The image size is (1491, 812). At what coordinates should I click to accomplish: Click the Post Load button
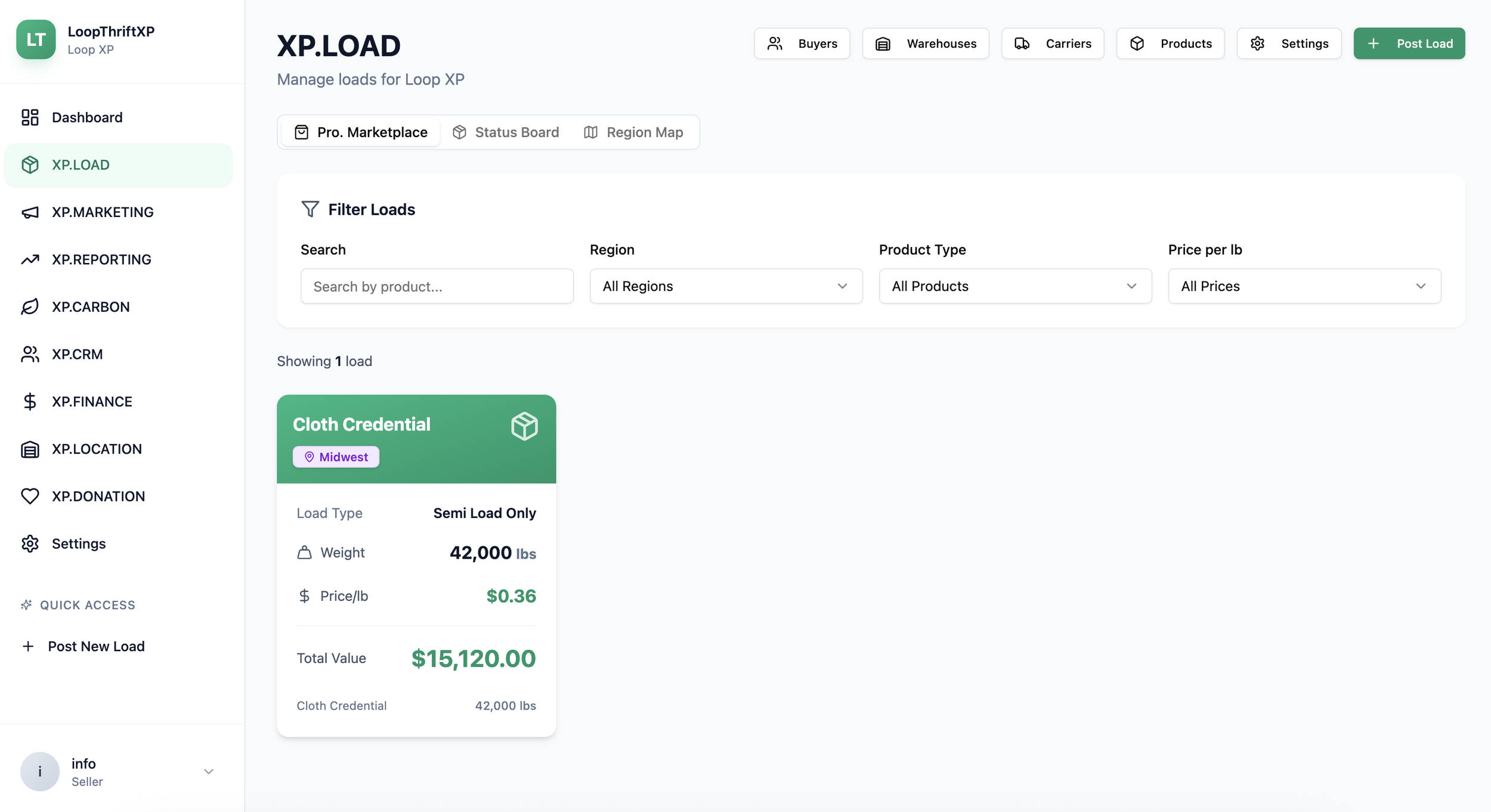pos(1409,43)
